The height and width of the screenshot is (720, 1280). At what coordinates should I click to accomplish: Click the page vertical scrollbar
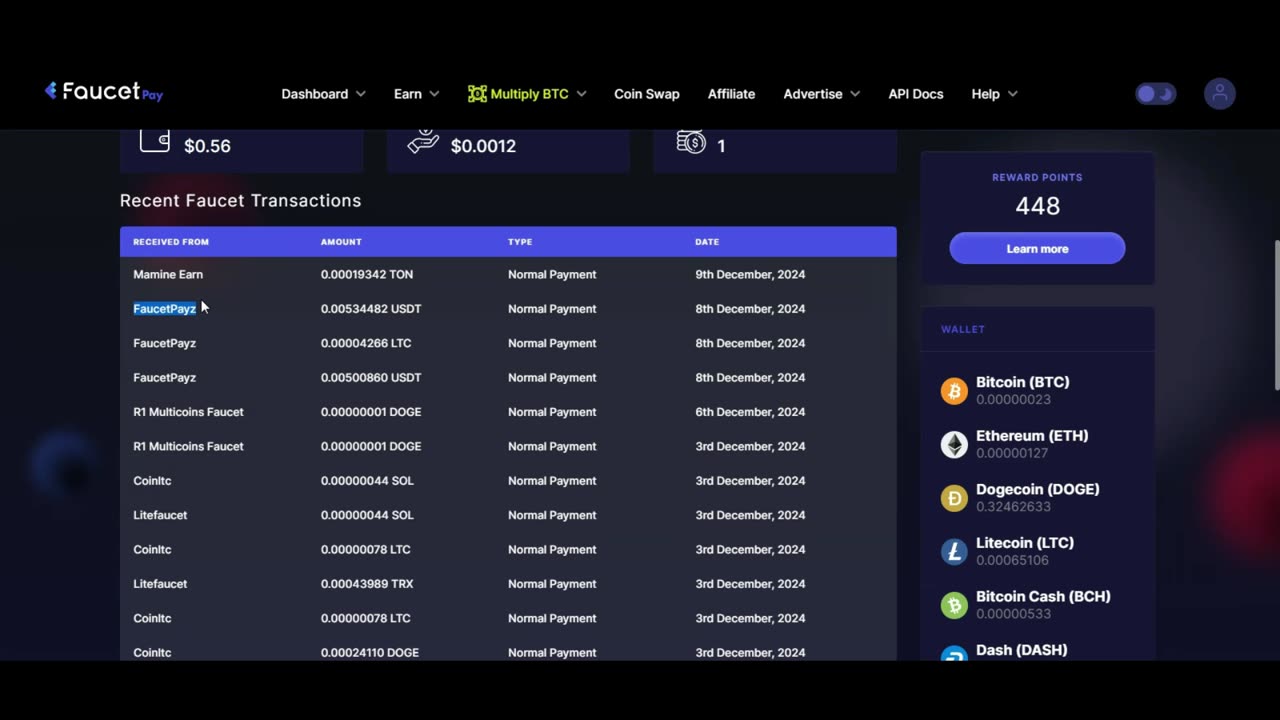pyautogui.click(x=1276, y=315)
